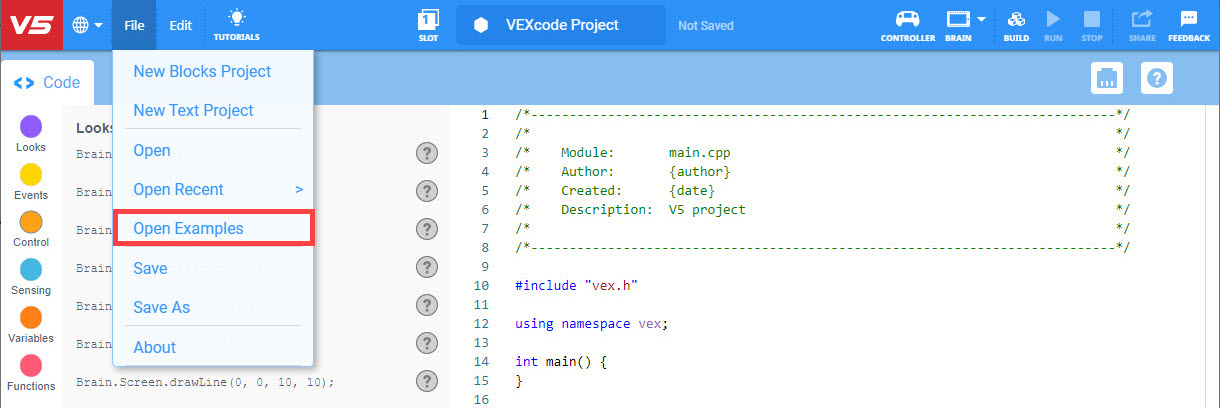Click the Slot 1 selector icon

pos(428,24)
